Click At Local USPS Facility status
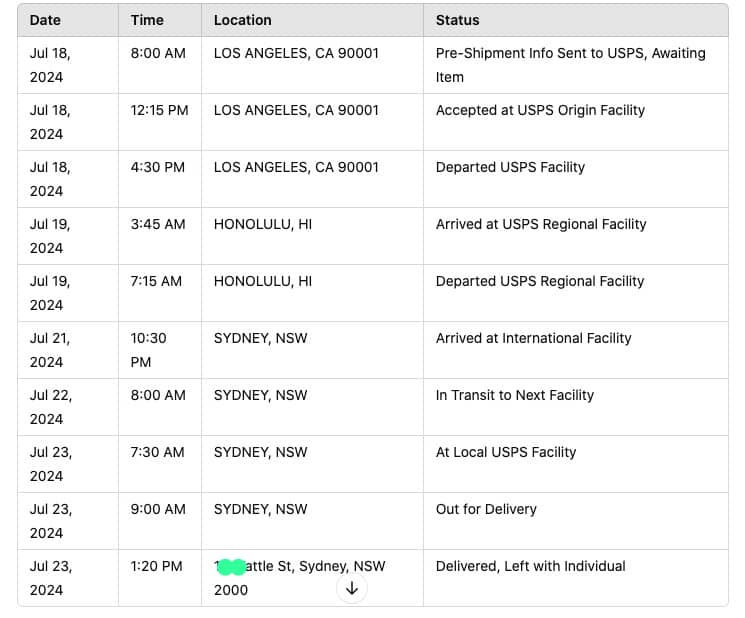Image resolution: width=745 pixels, height=618 pixels. (506, 452)
